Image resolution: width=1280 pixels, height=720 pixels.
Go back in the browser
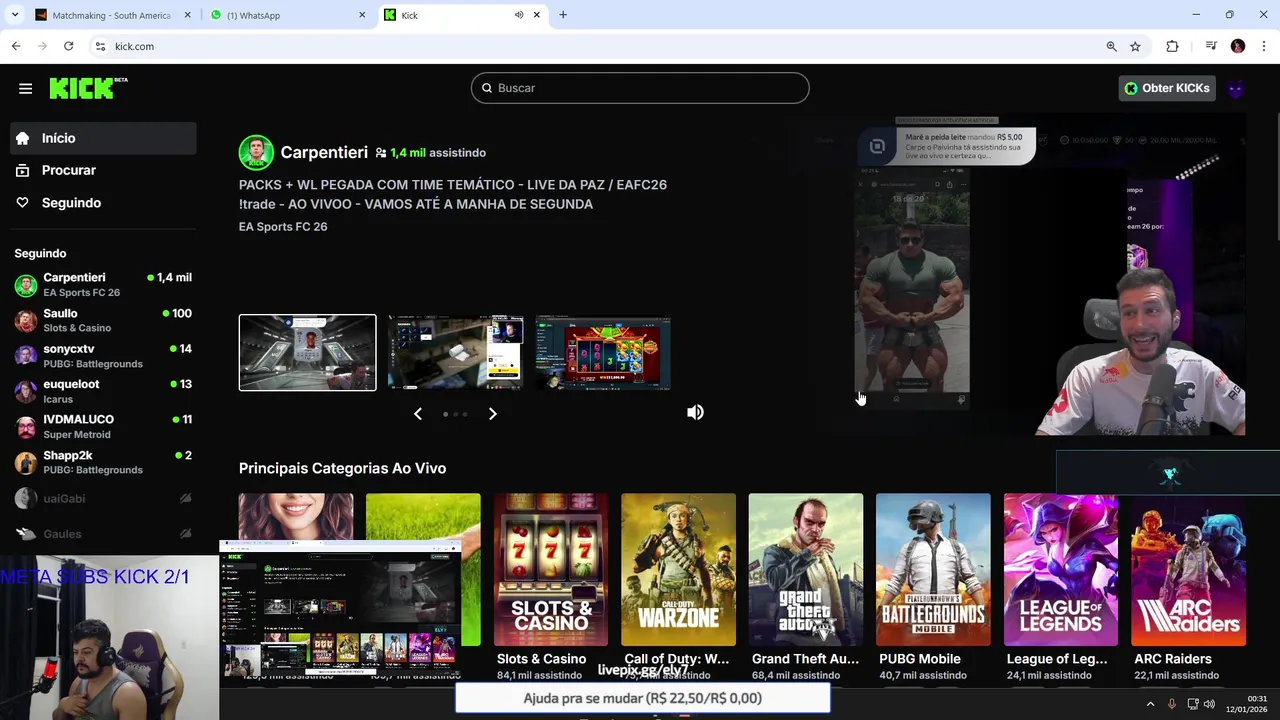click(16, 46)
